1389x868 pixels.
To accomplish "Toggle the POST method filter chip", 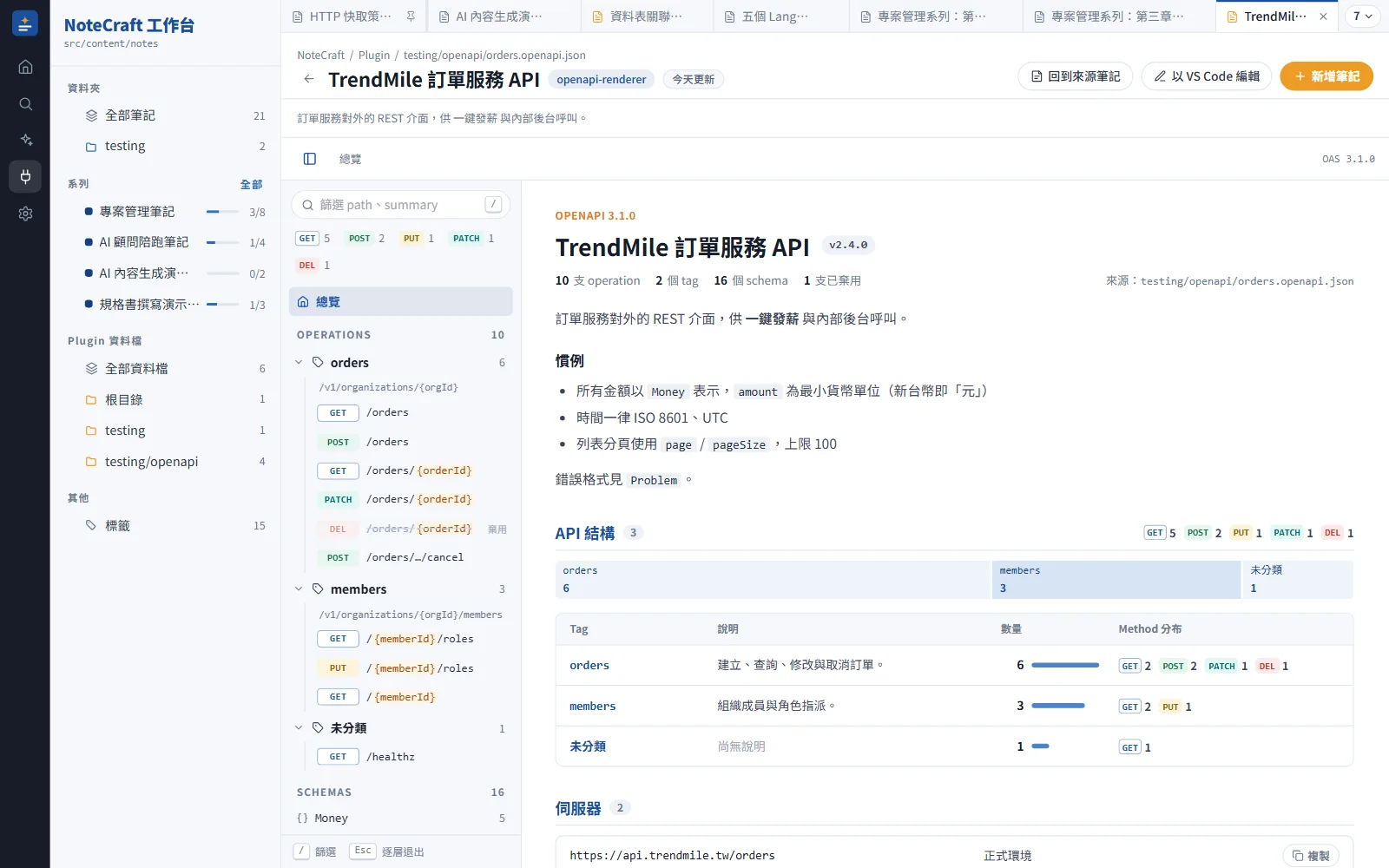I will (365, 239).
